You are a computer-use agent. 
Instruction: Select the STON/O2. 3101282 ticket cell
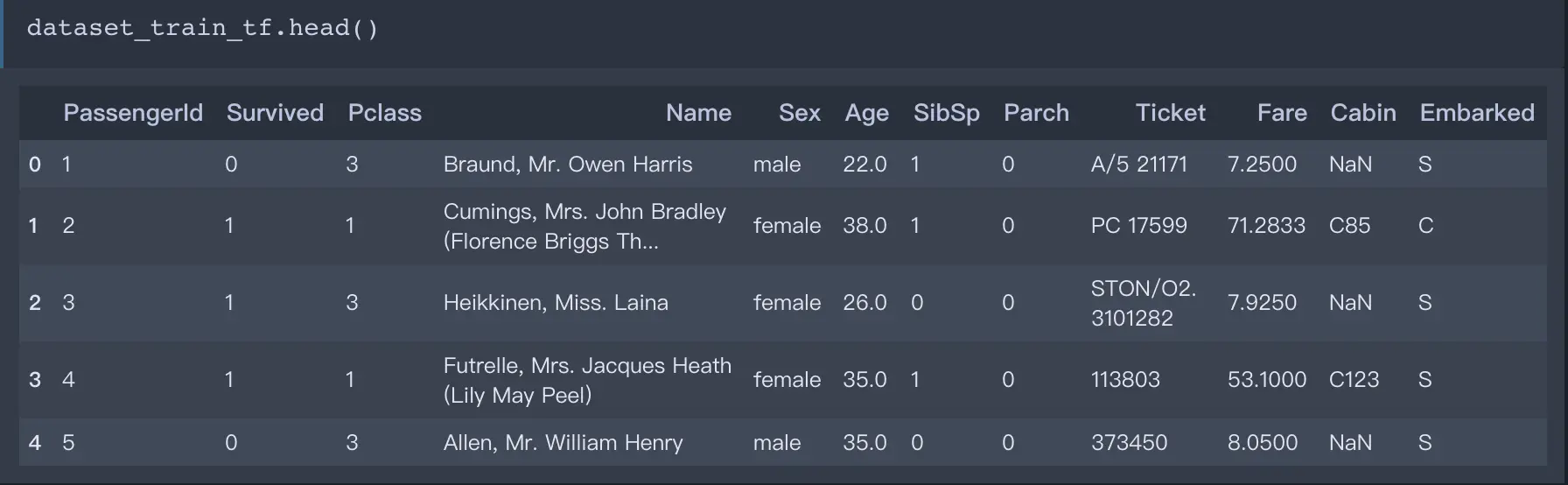(1144, 303)
